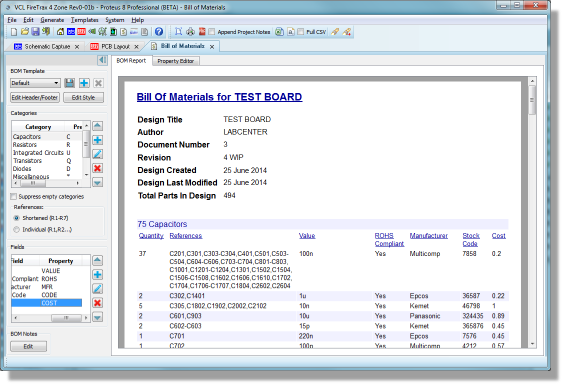Delete the BOM template with grey X
Image resolution: width=563 pixels, height=385 pixels.
click(x=98, y=83)
